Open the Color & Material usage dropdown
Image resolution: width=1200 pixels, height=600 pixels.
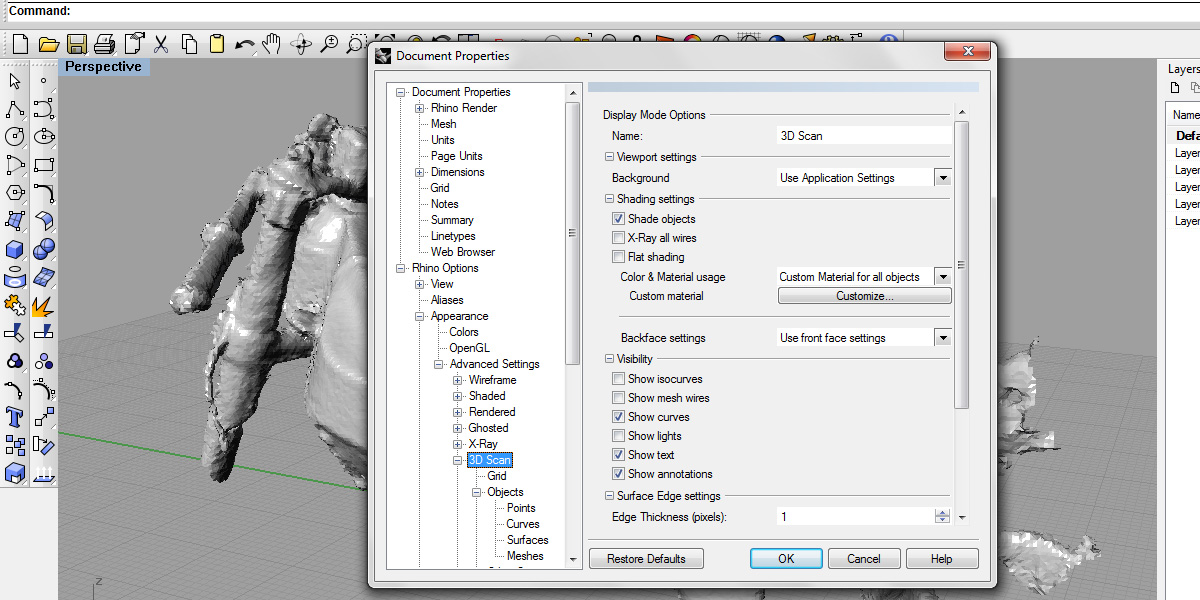click(x=942, y=277)
